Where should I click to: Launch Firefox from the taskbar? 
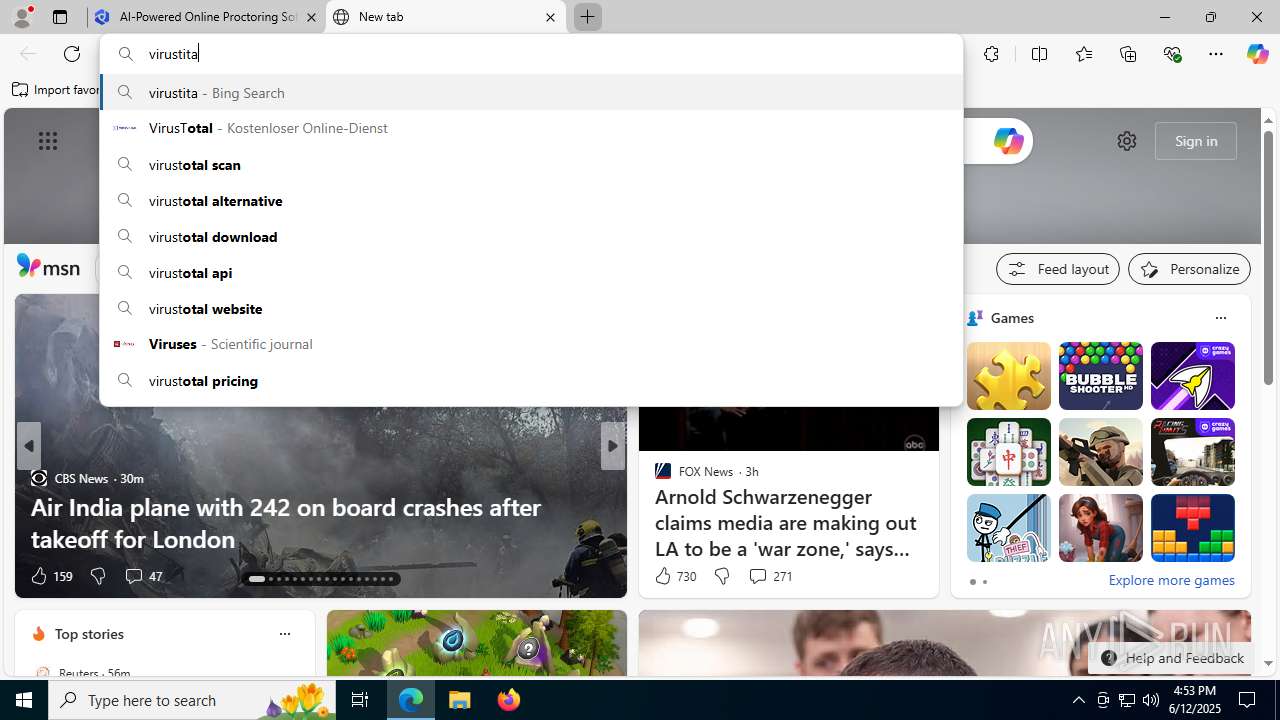tap(509, 700)
